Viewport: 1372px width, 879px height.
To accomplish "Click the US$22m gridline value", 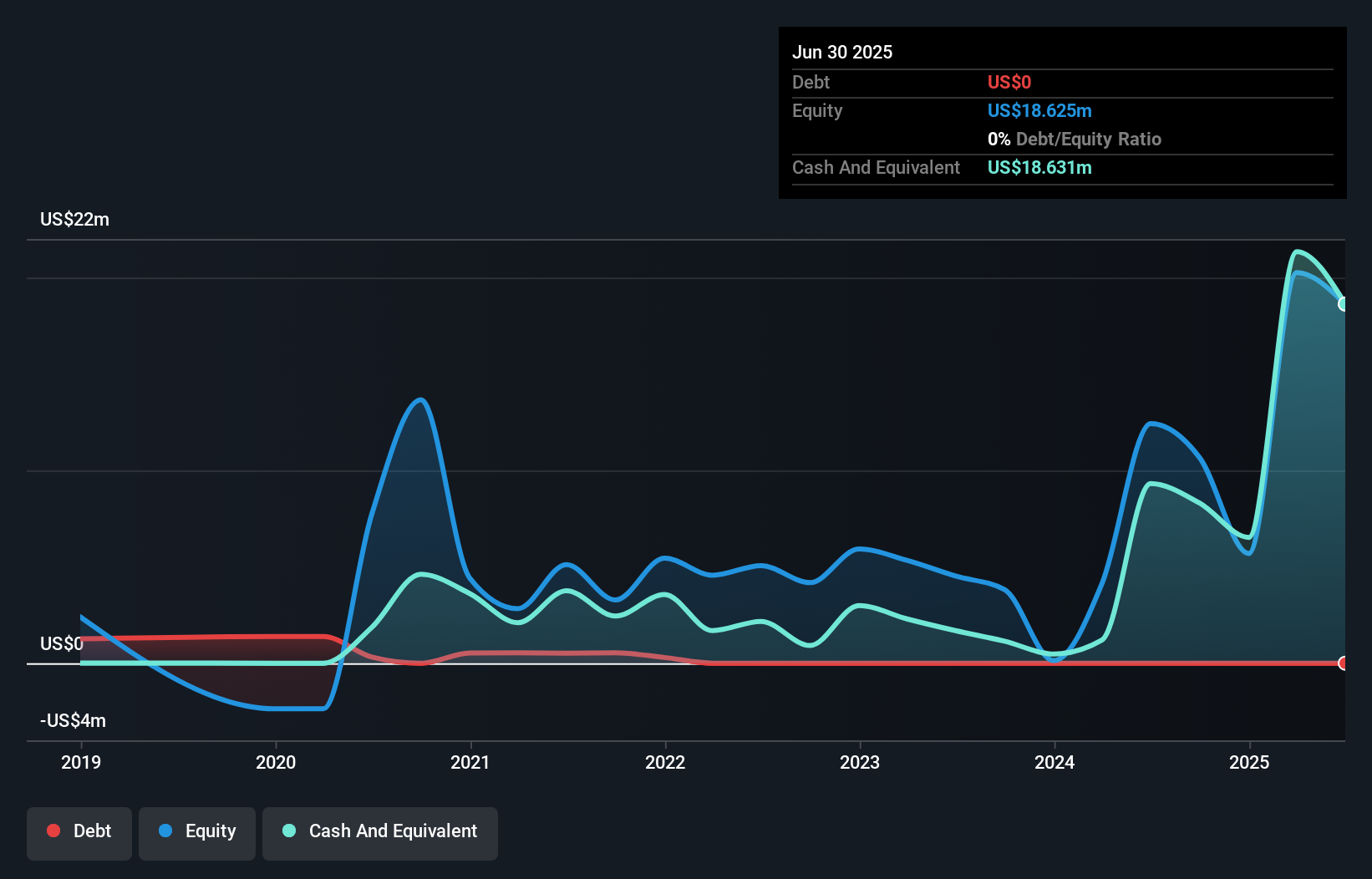I will (74, 219).
